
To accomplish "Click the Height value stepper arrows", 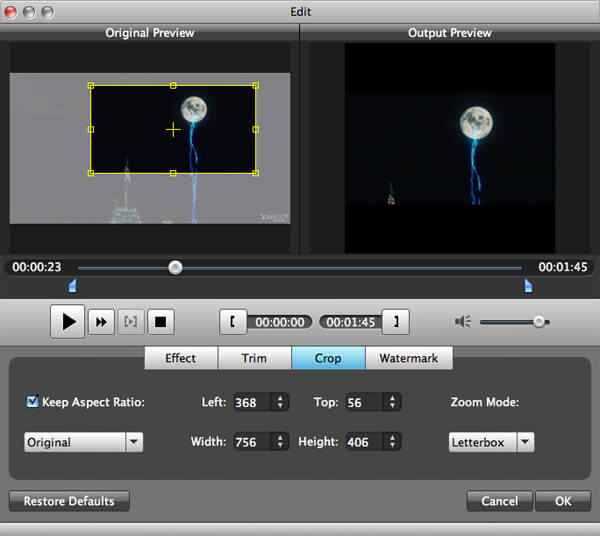I will pyautogui.click(x=392, y=442).
